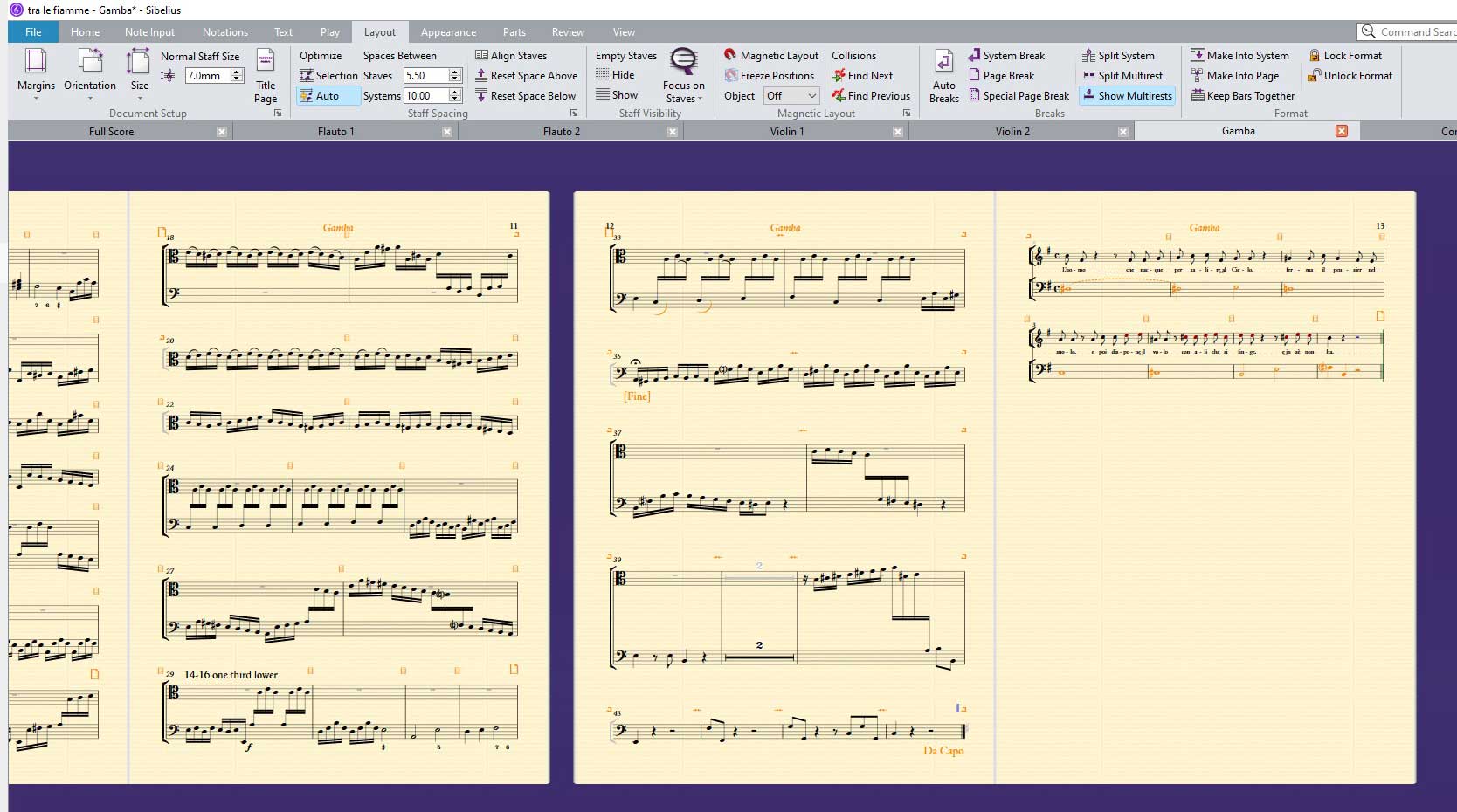The height and width of the screenshot is (812, 1457).
Task: Switch to Note Input ribbon tab
Action: [x=149, y=32]
